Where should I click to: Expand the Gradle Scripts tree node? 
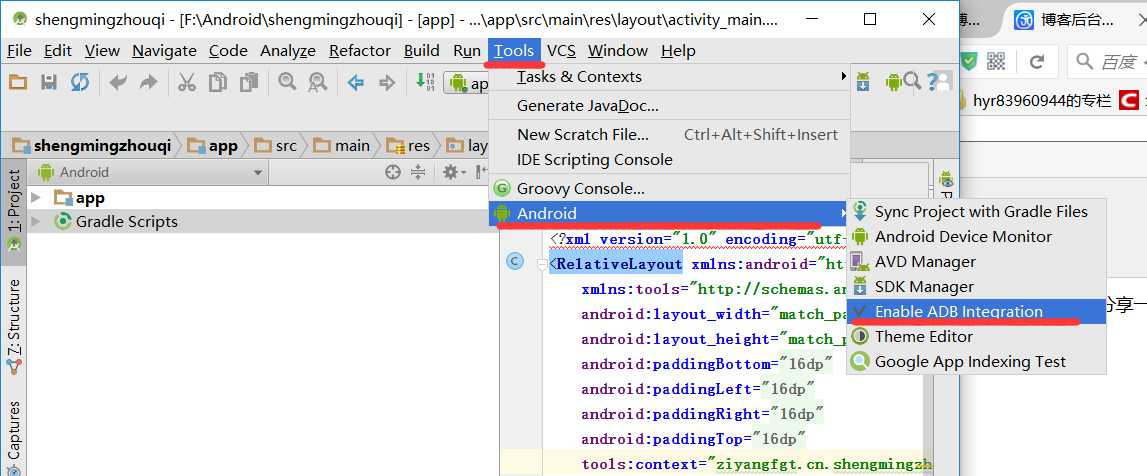click(x=35, y=222)
